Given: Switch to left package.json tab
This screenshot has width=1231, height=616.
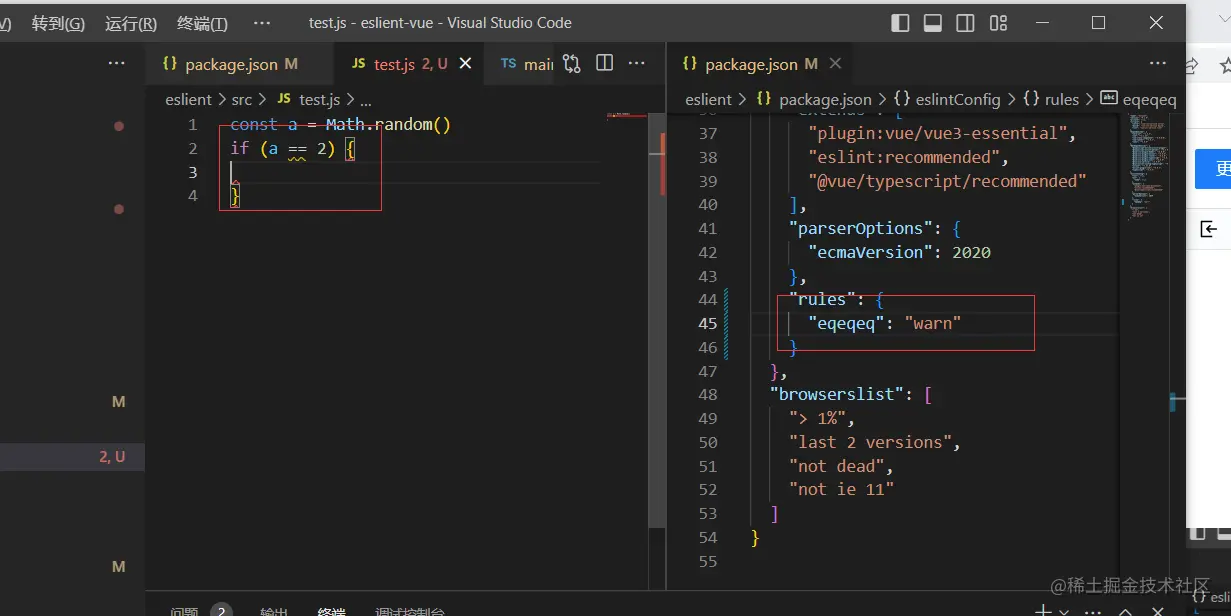Looking at the screenshot, I should click(231, 64).
